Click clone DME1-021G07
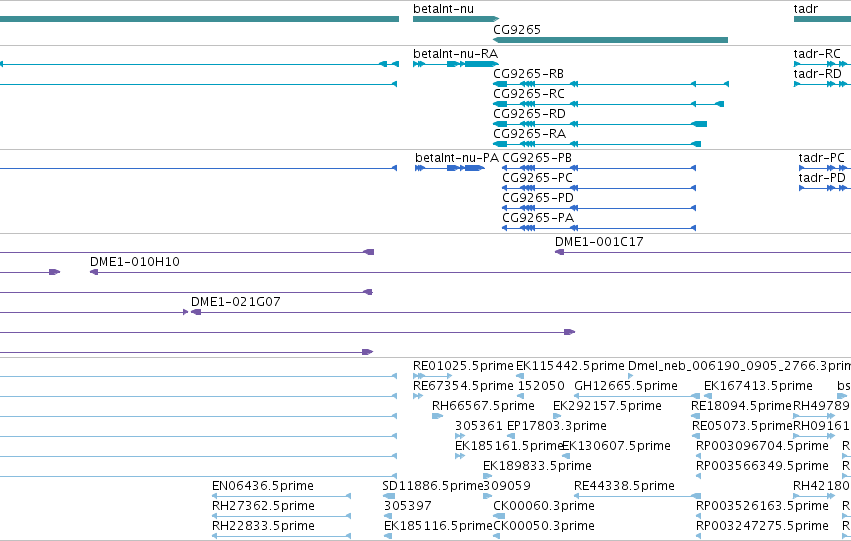 [521, 313]
